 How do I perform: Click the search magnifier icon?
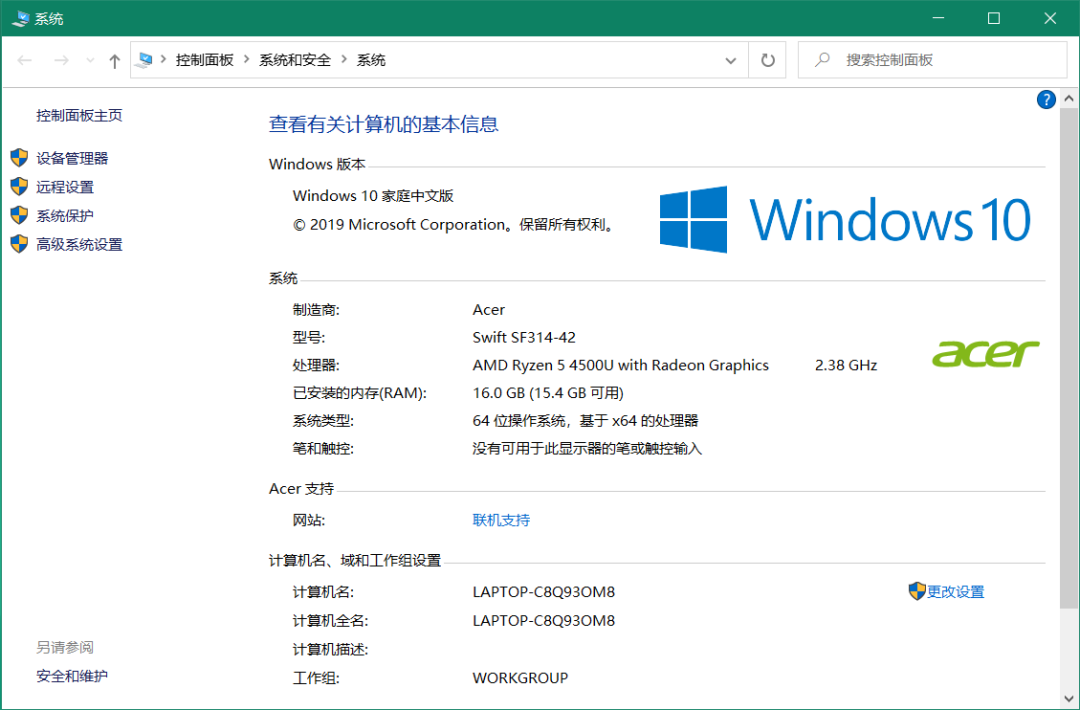[x=822, y=60]
